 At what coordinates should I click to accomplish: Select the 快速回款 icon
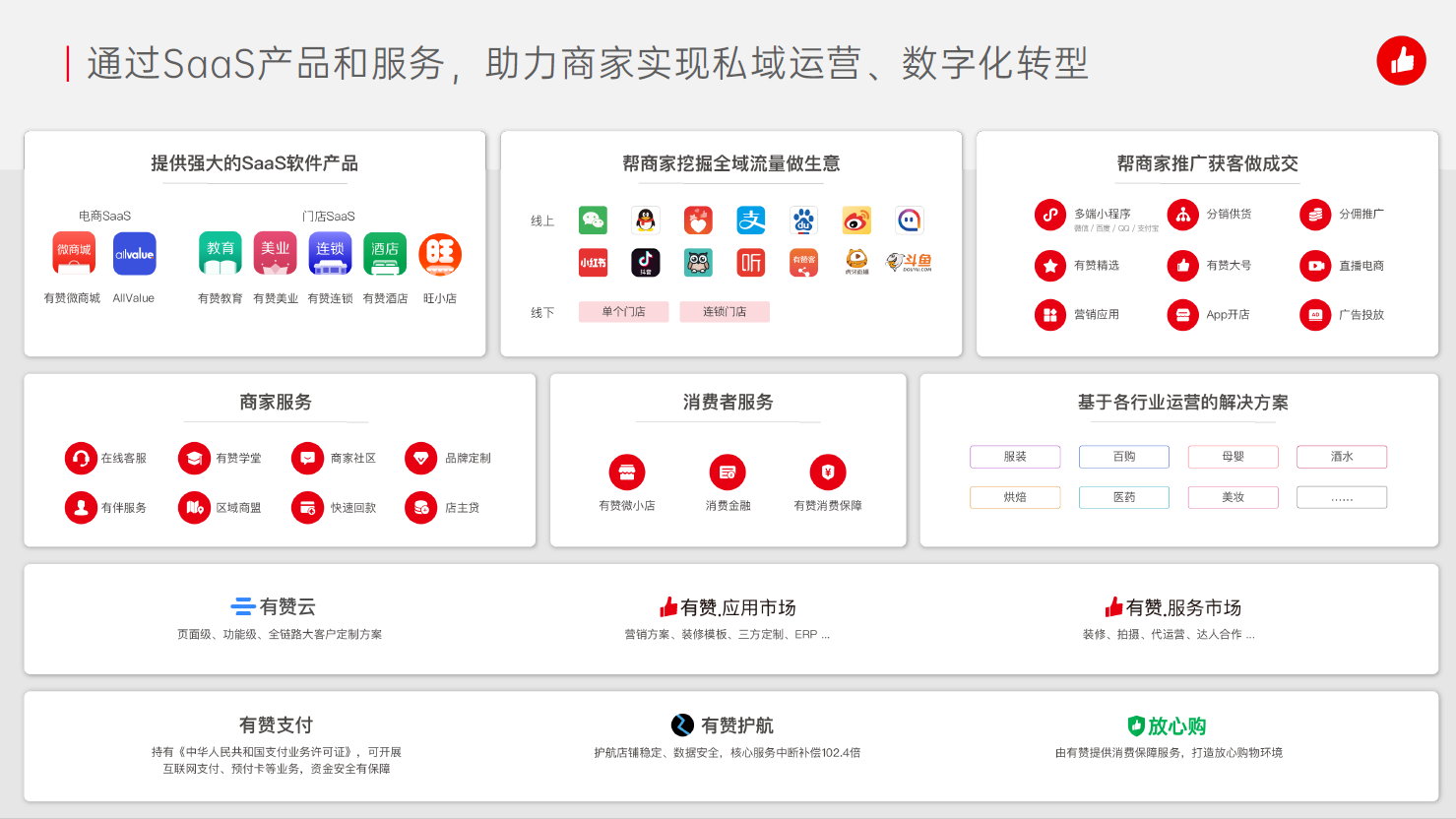tap(307, 508)
